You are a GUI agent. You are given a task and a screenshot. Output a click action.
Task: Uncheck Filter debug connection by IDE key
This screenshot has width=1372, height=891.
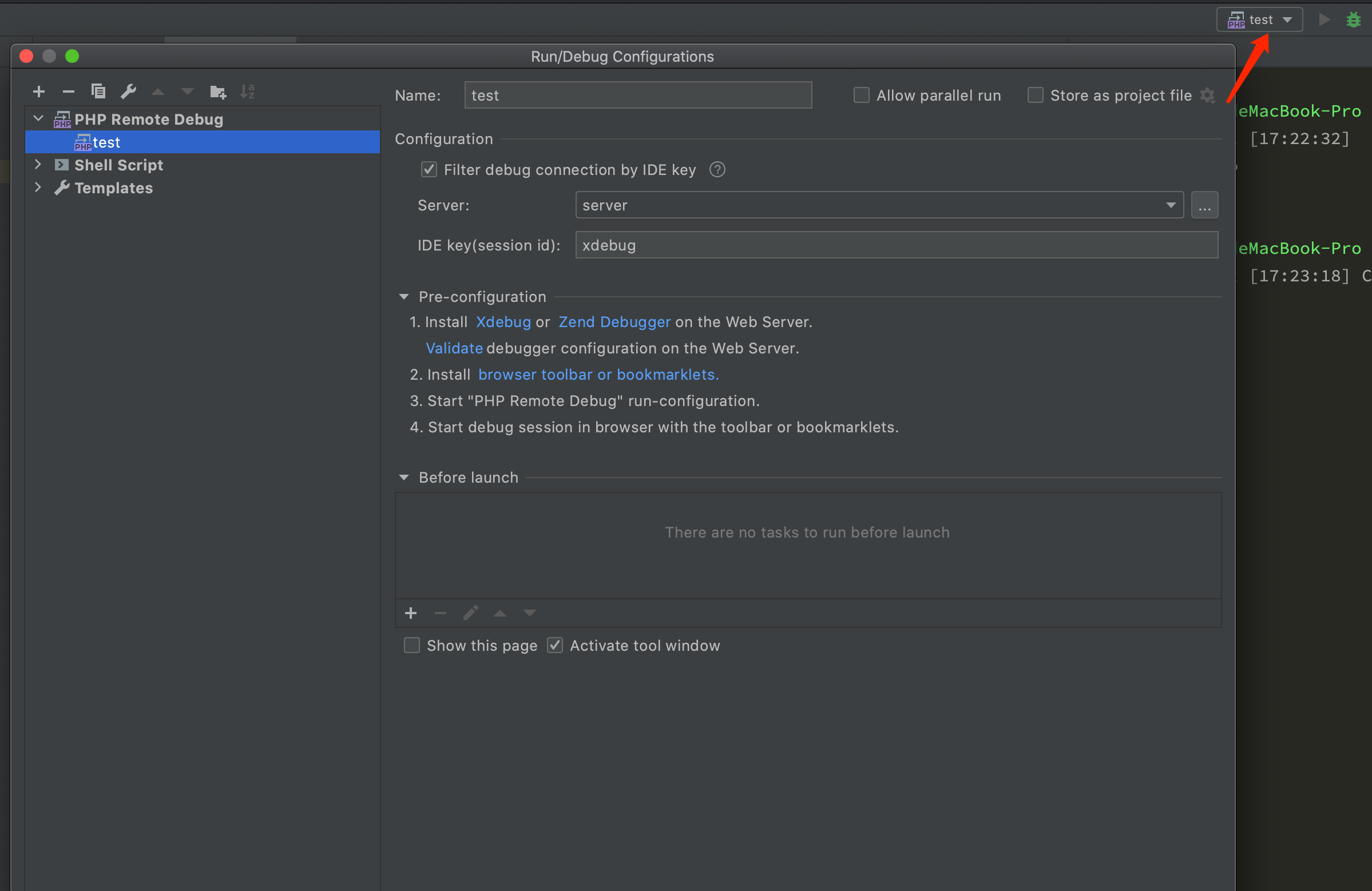pos(429,169)
